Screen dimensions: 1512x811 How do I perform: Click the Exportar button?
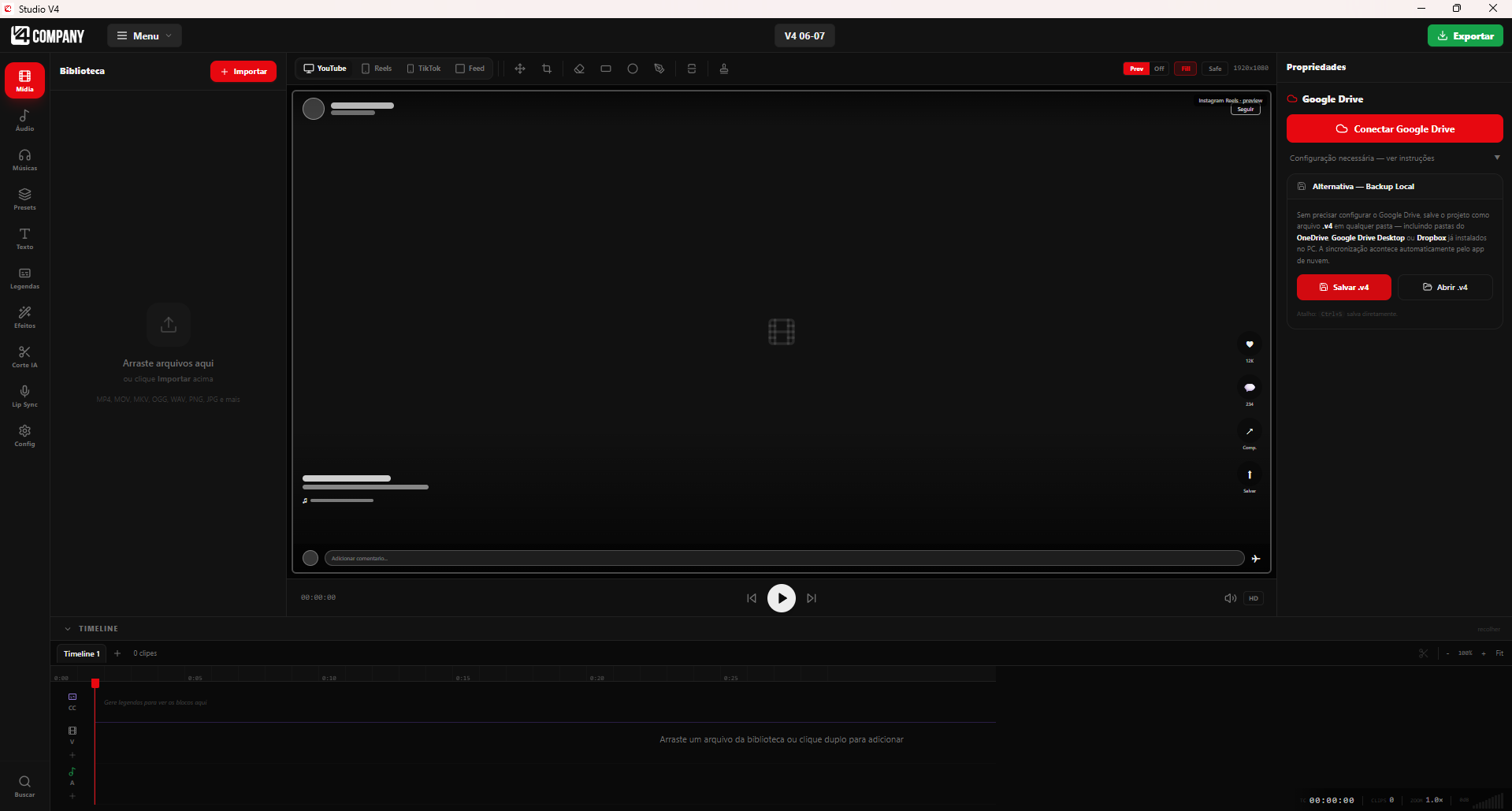click(x=1465, y=35)
